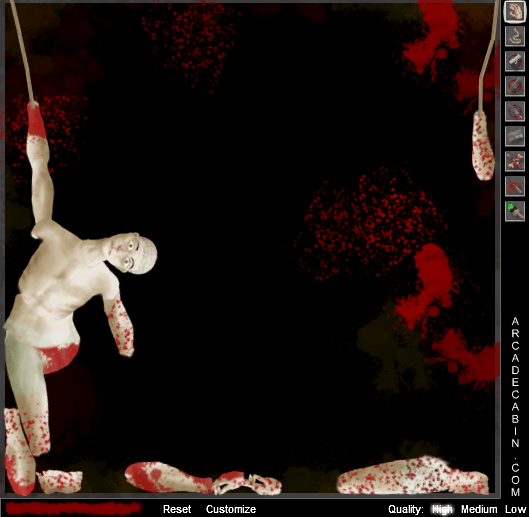Select the pistol tool with crosshair

coord(514,61)
